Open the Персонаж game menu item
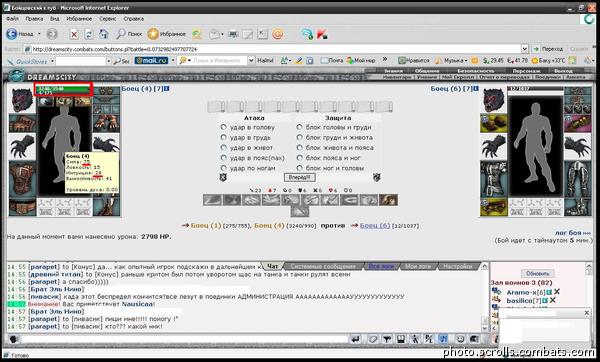This screenshot has height=362, width=600. [x=526, y=71]
